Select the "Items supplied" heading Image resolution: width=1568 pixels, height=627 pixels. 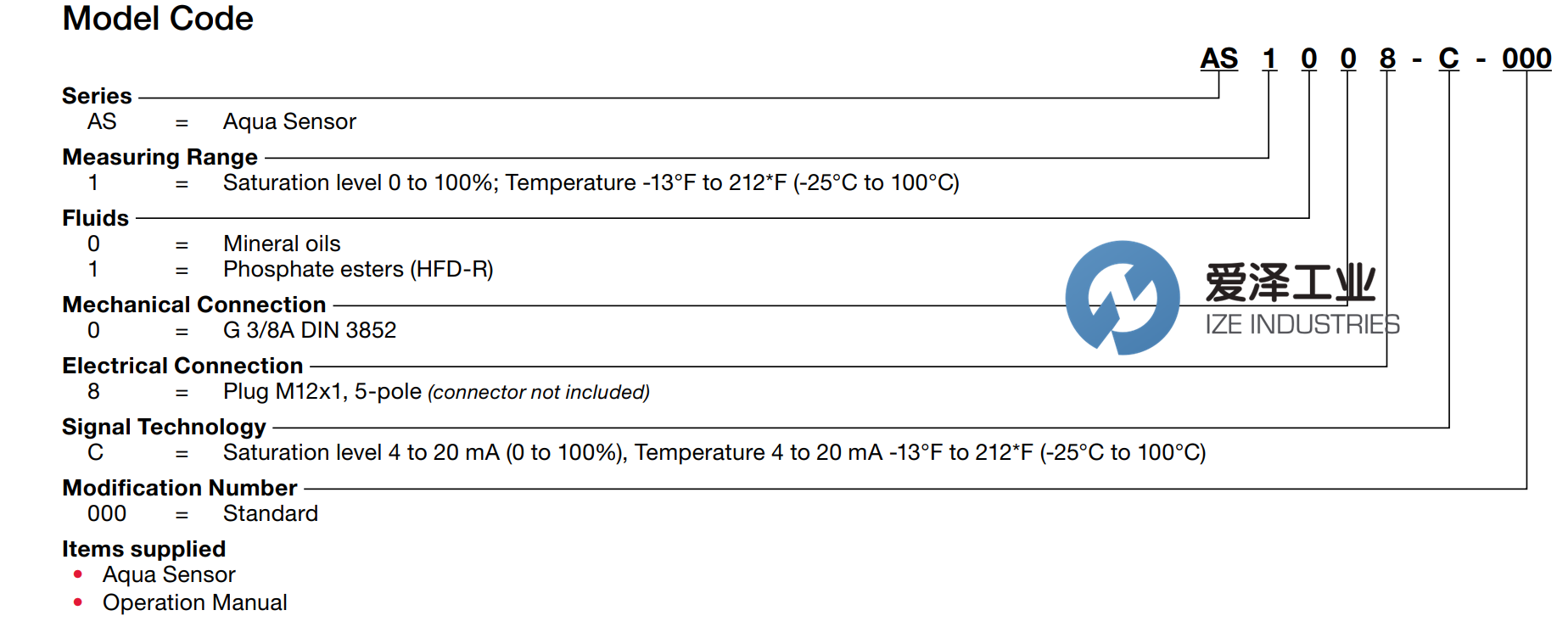[143, 549]
